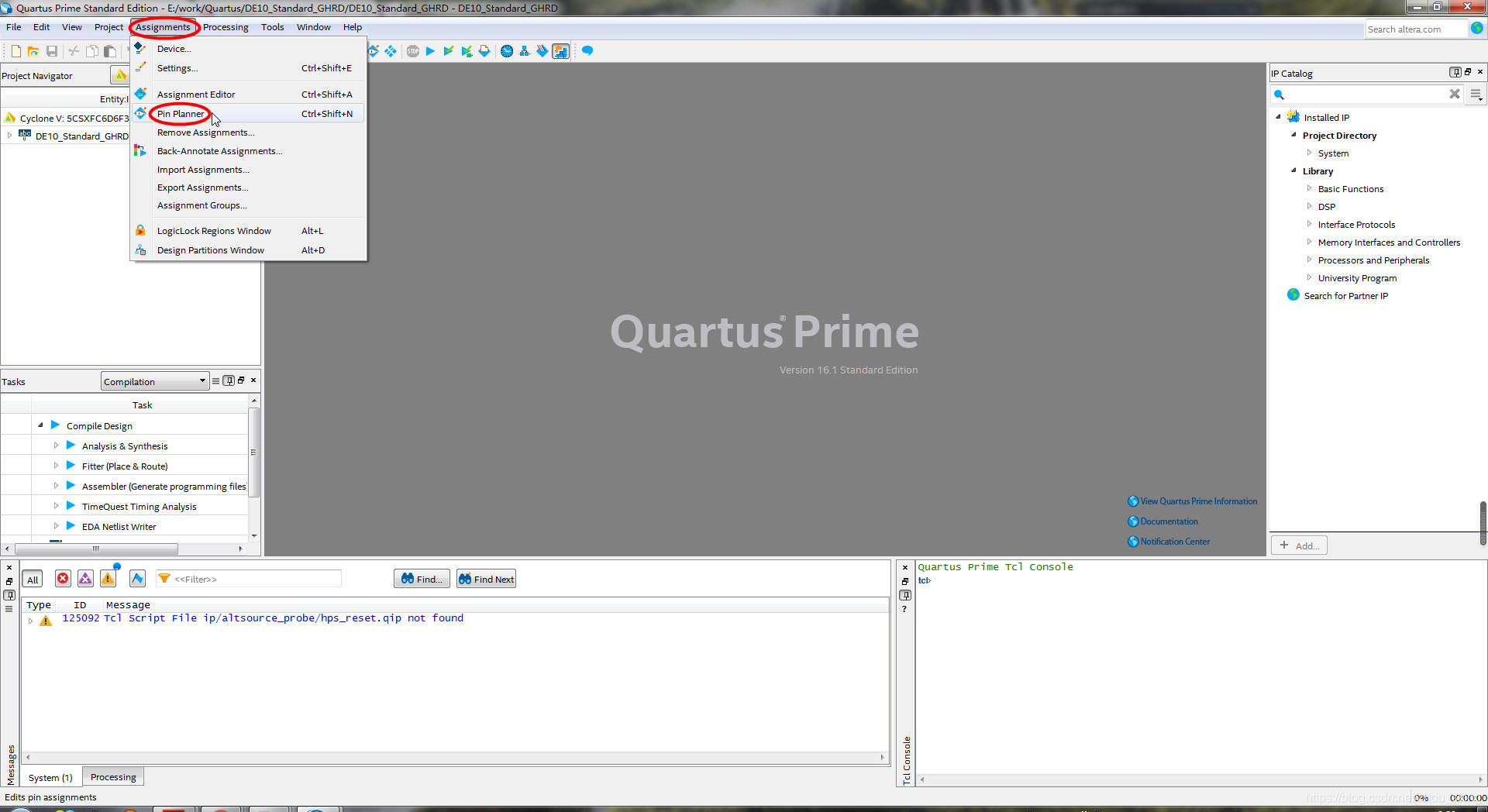The image size is (1488, 812).
Task: Click the Save toolbar icon
Action: pos(52,51)
